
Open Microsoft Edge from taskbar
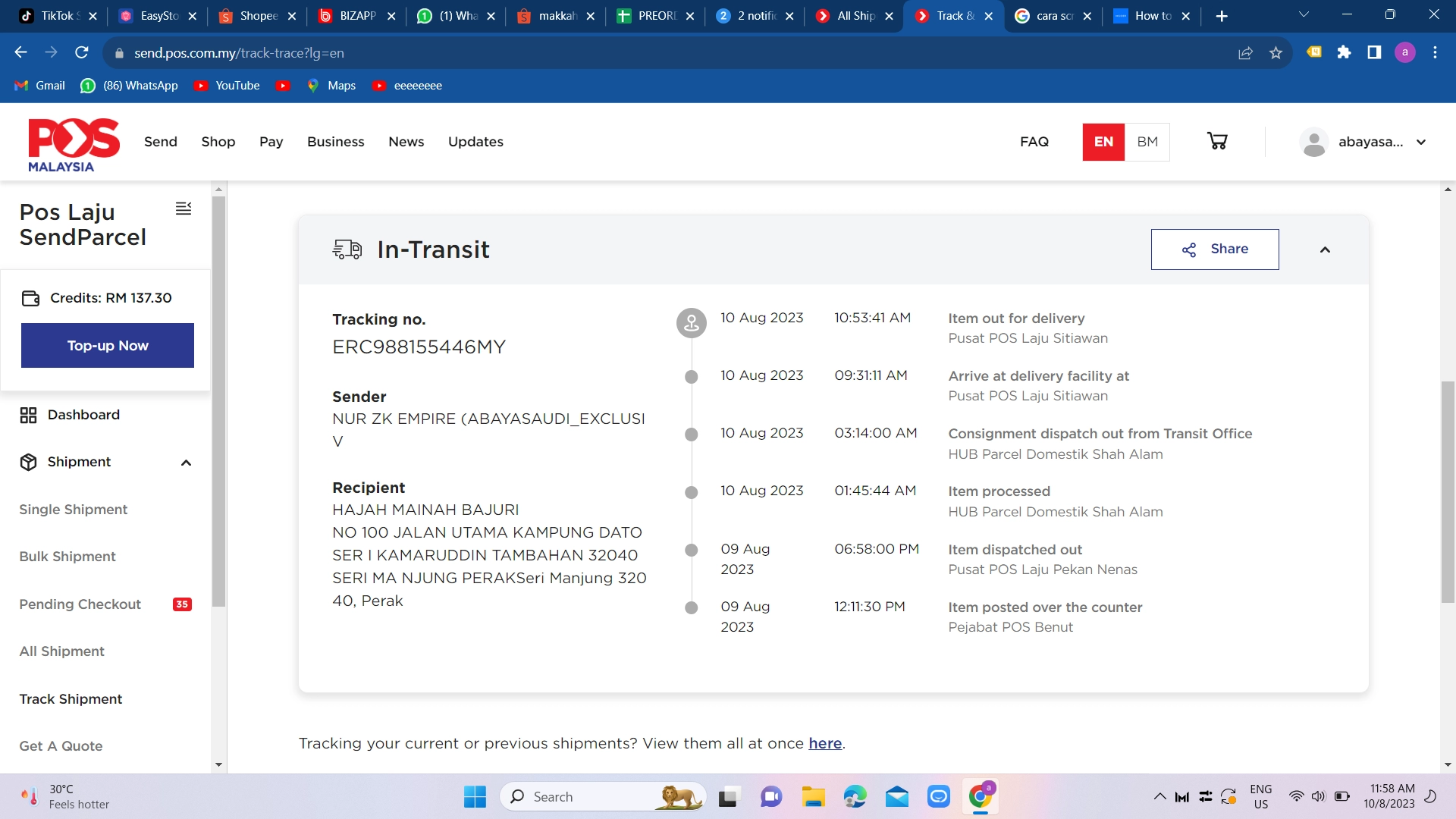click(855, 797)
